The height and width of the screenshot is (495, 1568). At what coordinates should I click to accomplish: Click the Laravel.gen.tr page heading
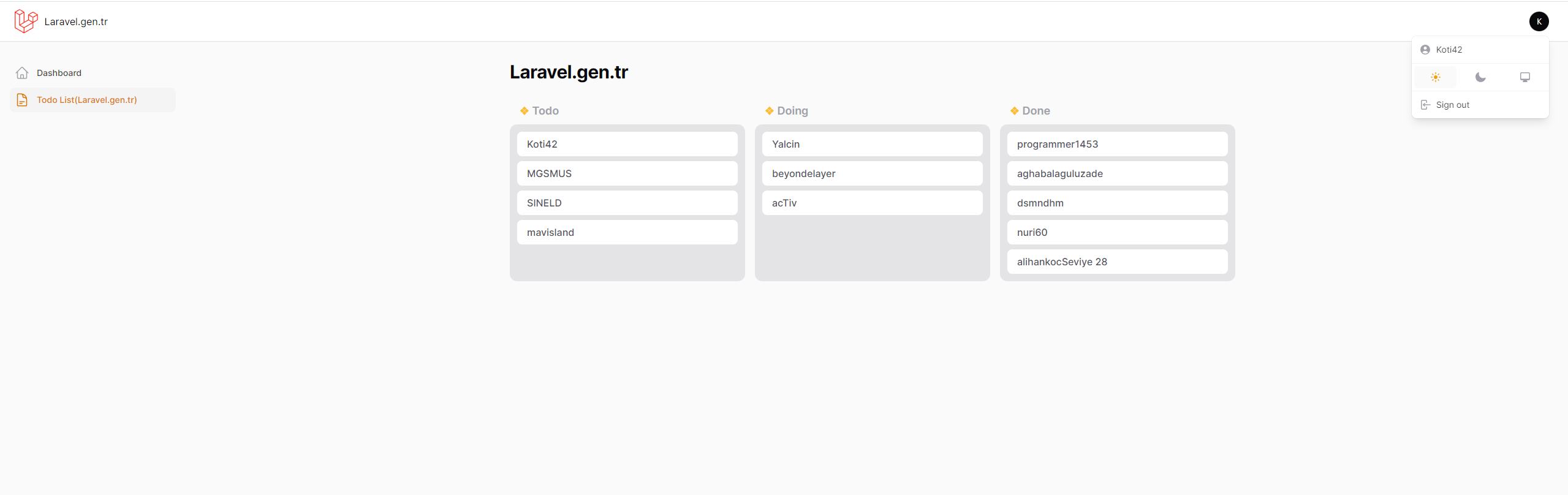569,72
